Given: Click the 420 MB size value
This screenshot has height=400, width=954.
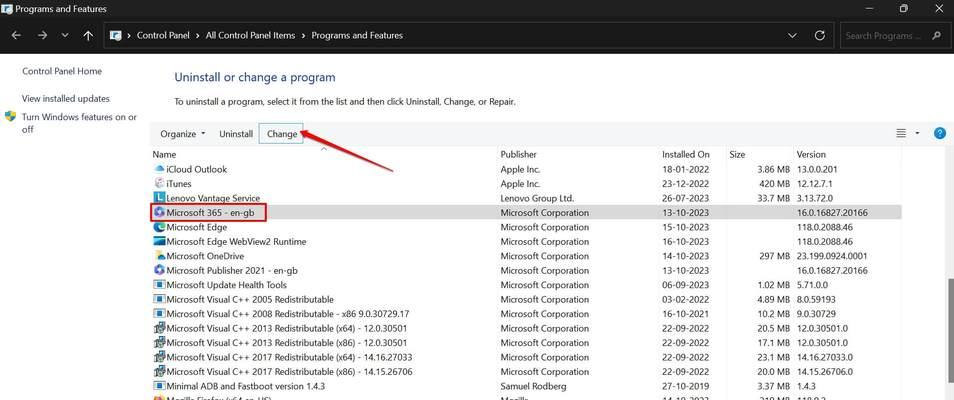Looking at the screenshot, I should pos(774,184).
